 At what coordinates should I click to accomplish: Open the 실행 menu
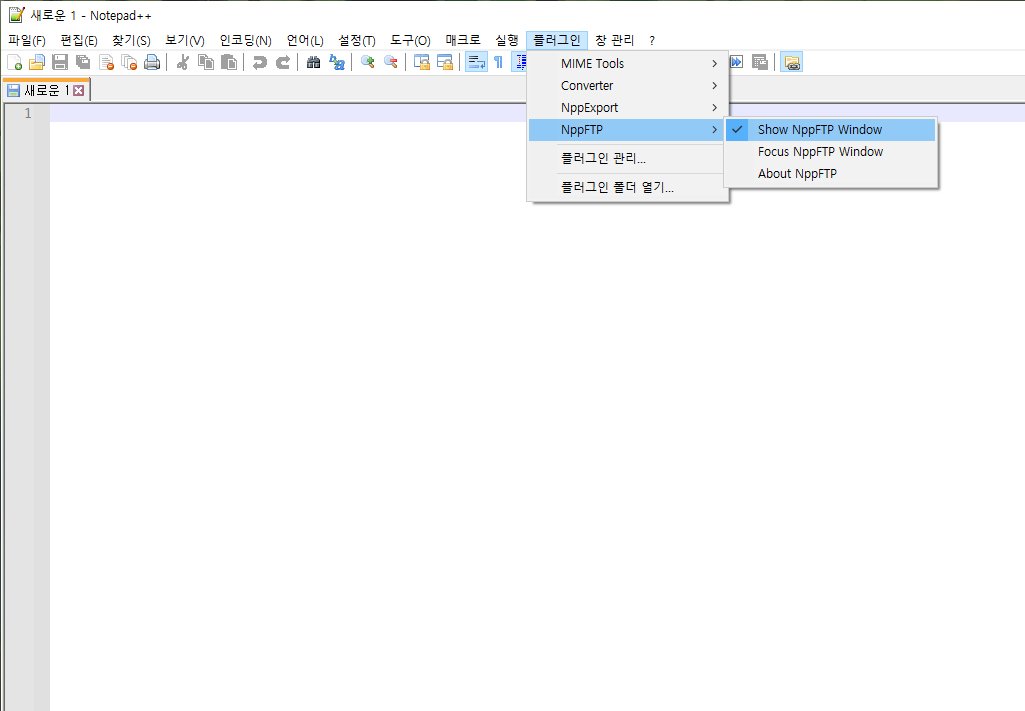pyautogui.click(x=507, y=41)
